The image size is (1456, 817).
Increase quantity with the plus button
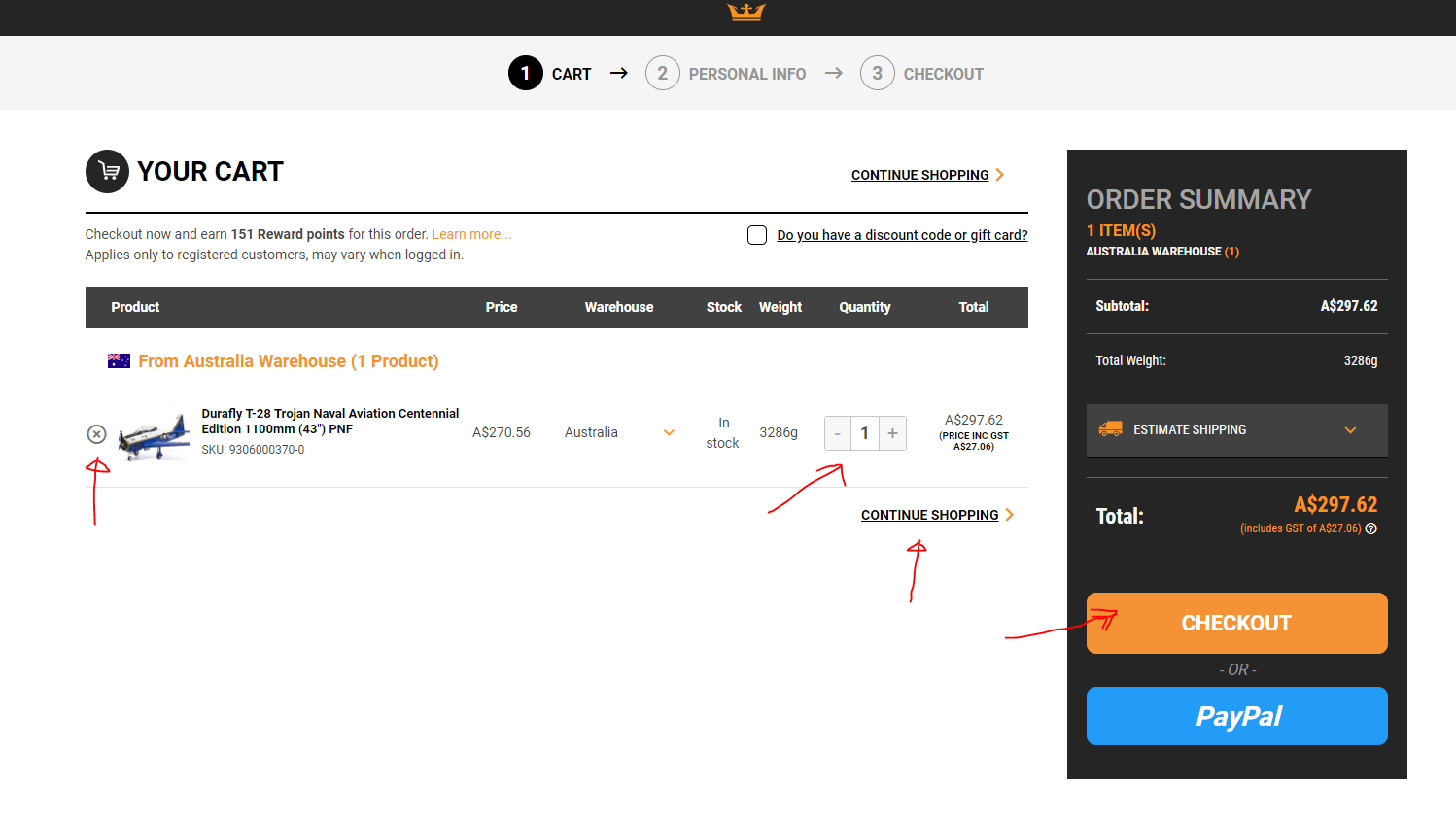point(892,433)
